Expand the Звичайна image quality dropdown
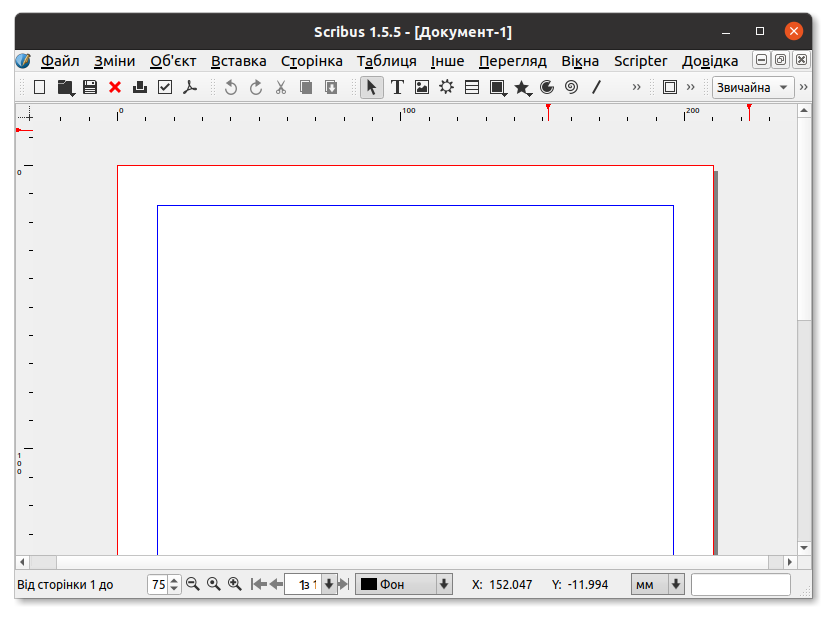 point(753,87)
